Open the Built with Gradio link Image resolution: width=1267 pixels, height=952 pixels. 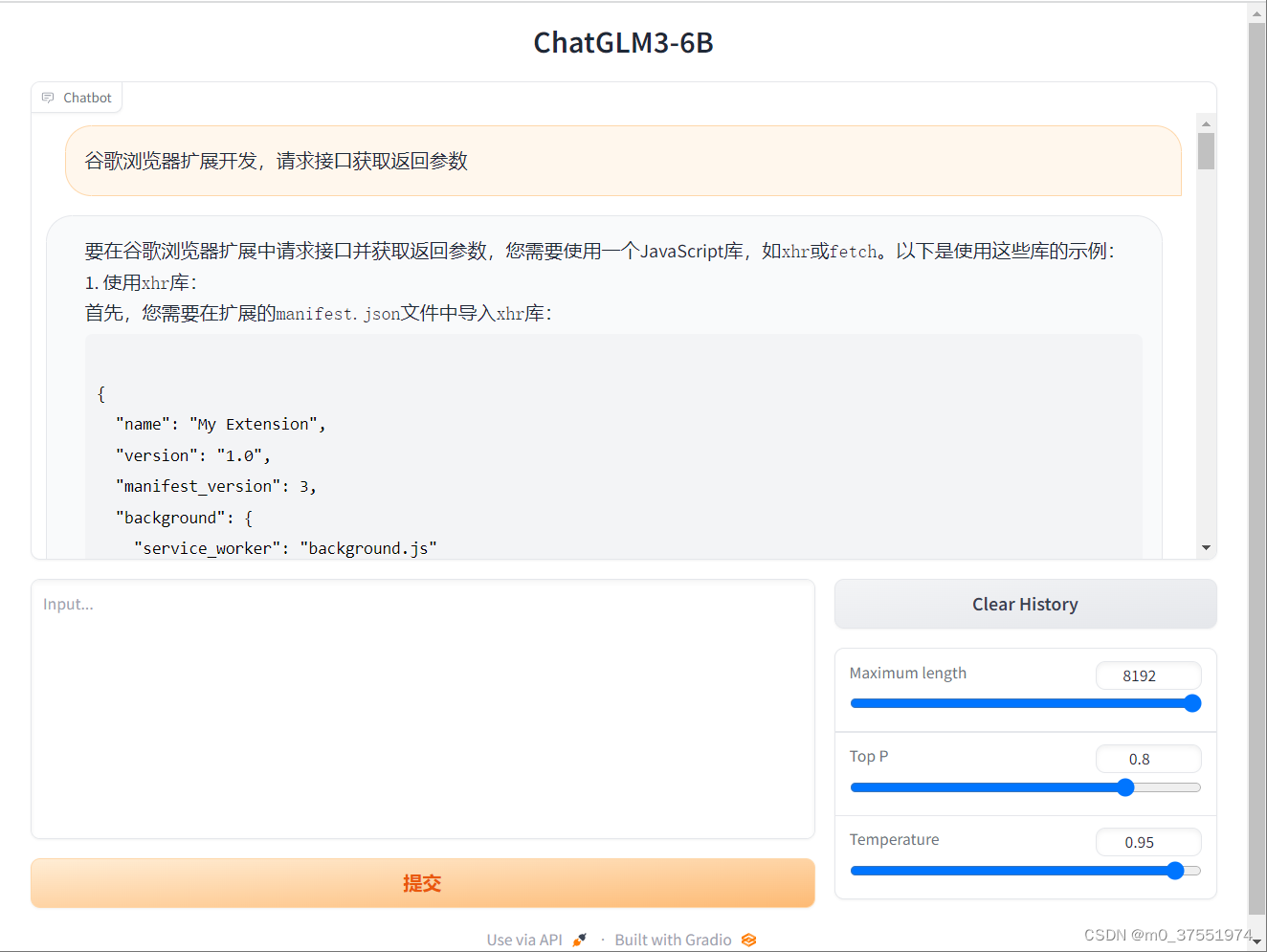click(673, 939)
